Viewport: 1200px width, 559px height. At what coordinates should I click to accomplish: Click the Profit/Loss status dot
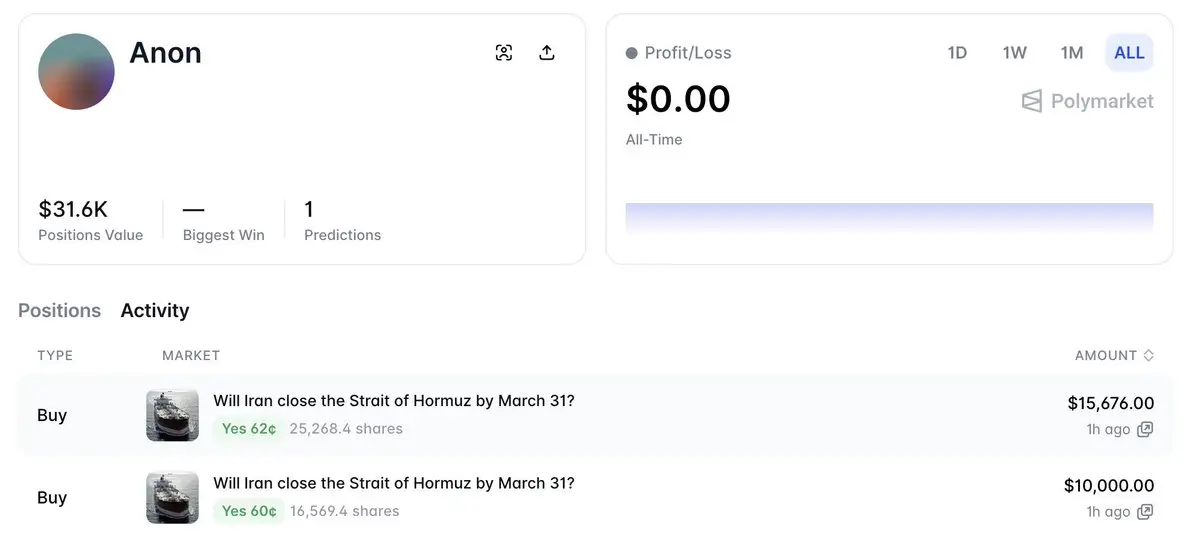point(632,53)
